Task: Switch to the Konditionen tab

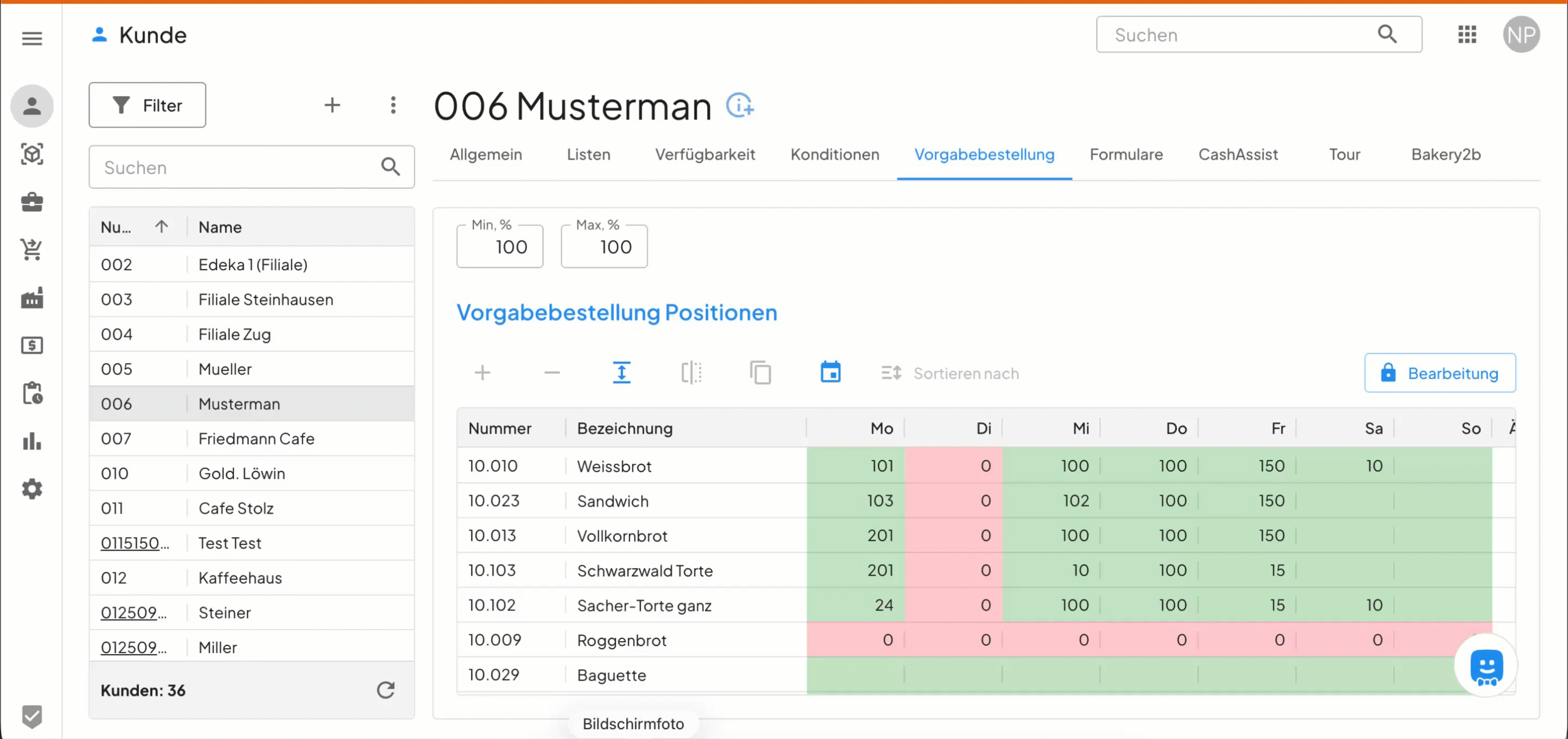Action: click(834, 155)
